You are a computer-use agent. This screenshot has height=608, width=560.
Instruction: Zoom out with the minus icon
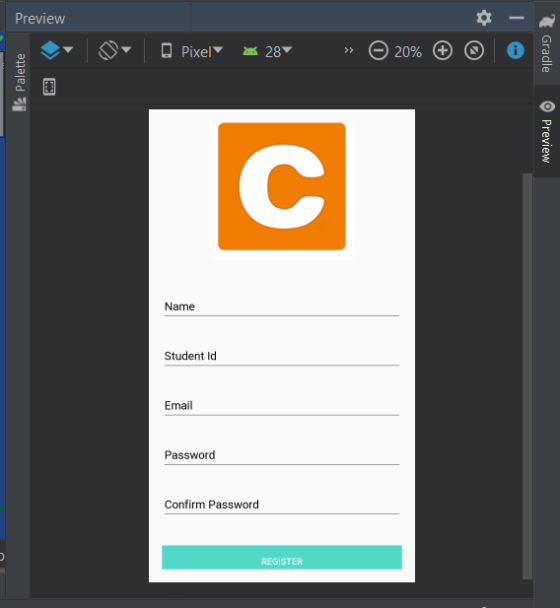coord(378,51)
